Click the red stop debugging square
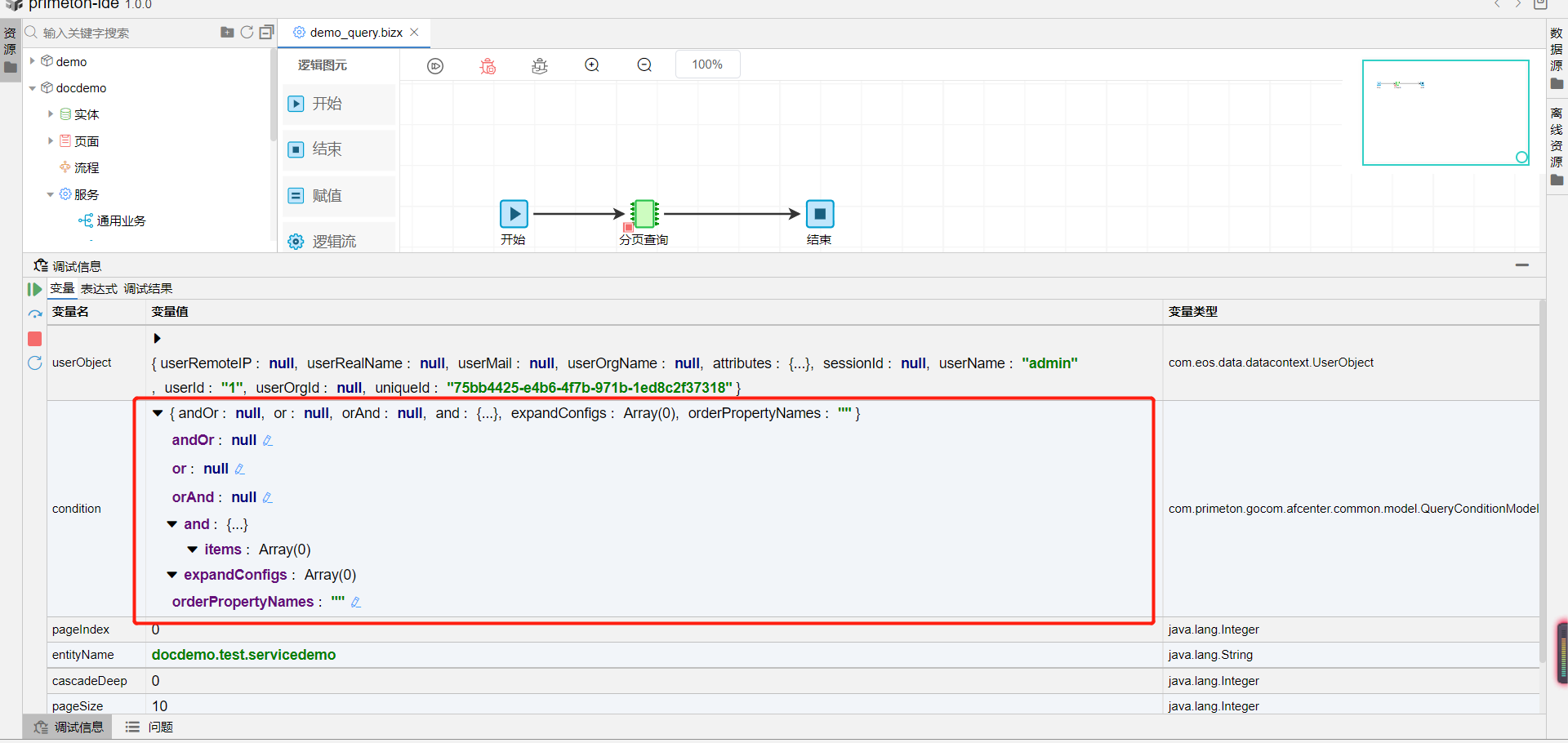This screenshot has height=743, width=1568. pos(34,339)
